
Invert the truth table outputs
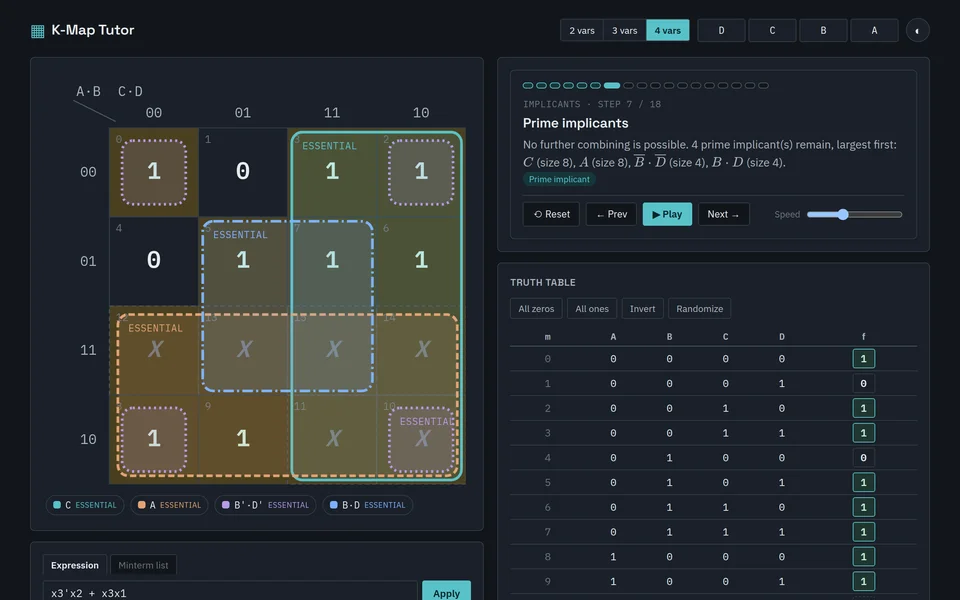pos(642,309)
